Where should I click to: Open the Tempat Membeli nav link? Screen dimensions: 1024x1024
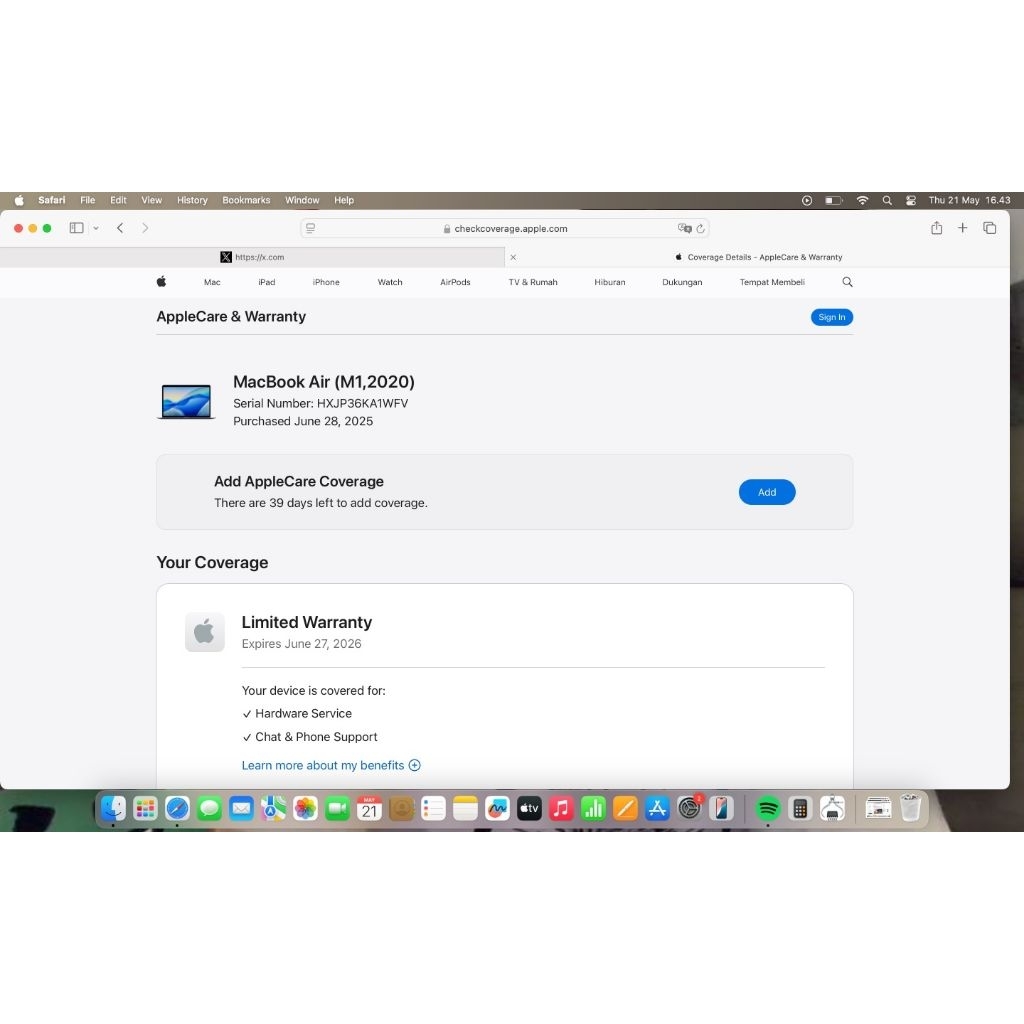coord(772,282)
